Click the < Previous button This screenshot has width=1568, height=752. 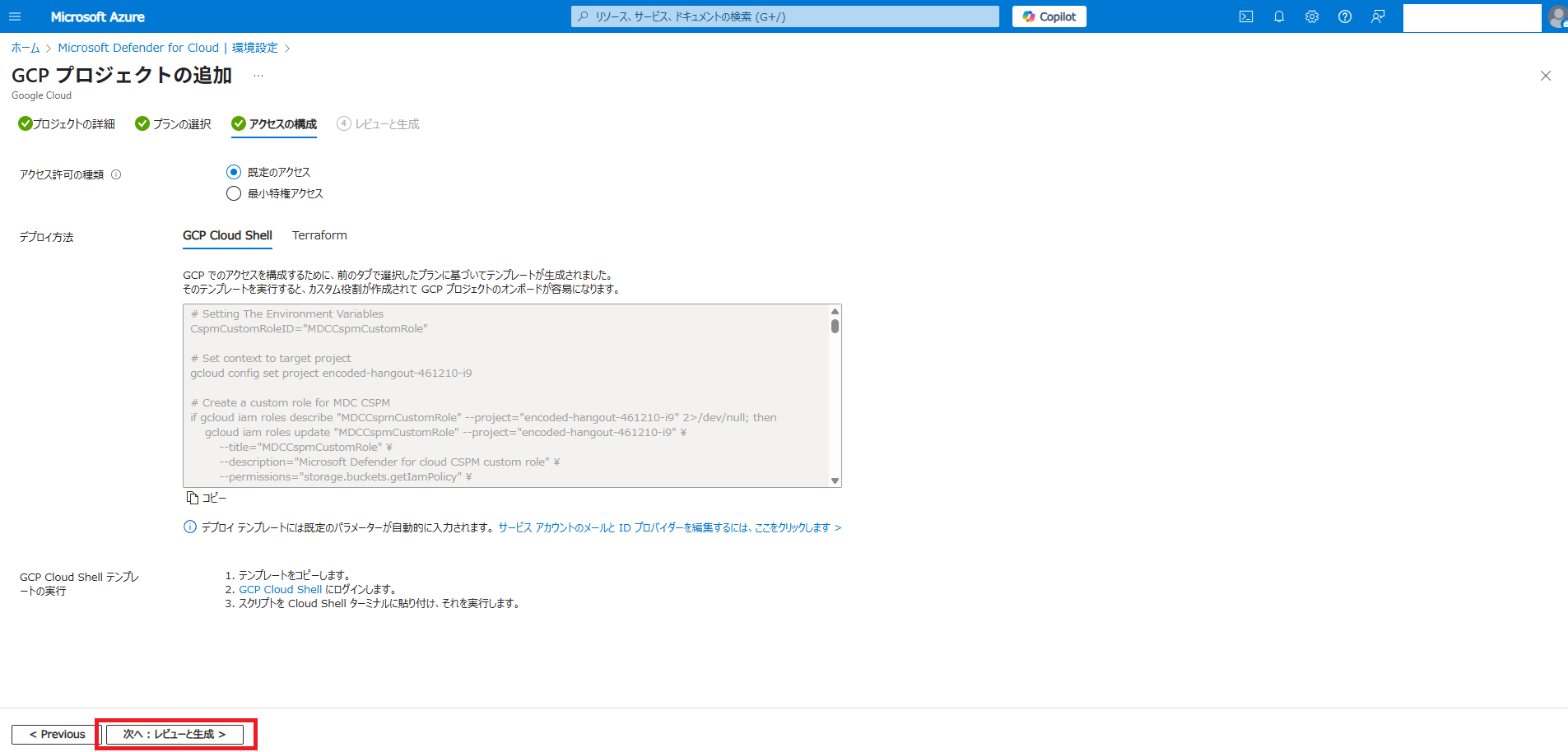[x=57, y=734]
